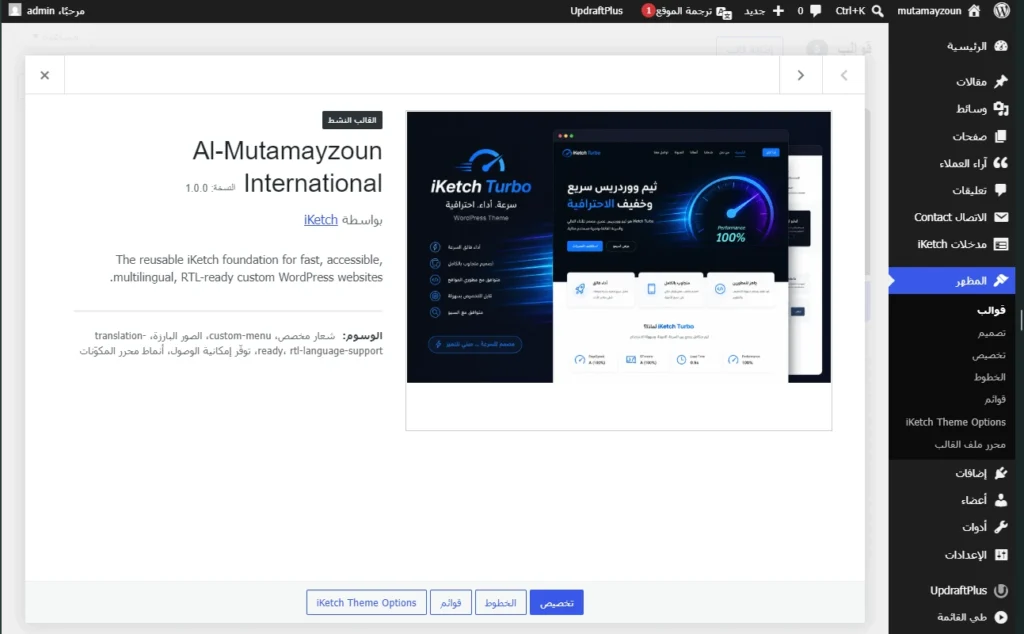The image size is (1024, 634).
Task: Open the قوائم submenu item in sidebar
Action: click(995, 400)
